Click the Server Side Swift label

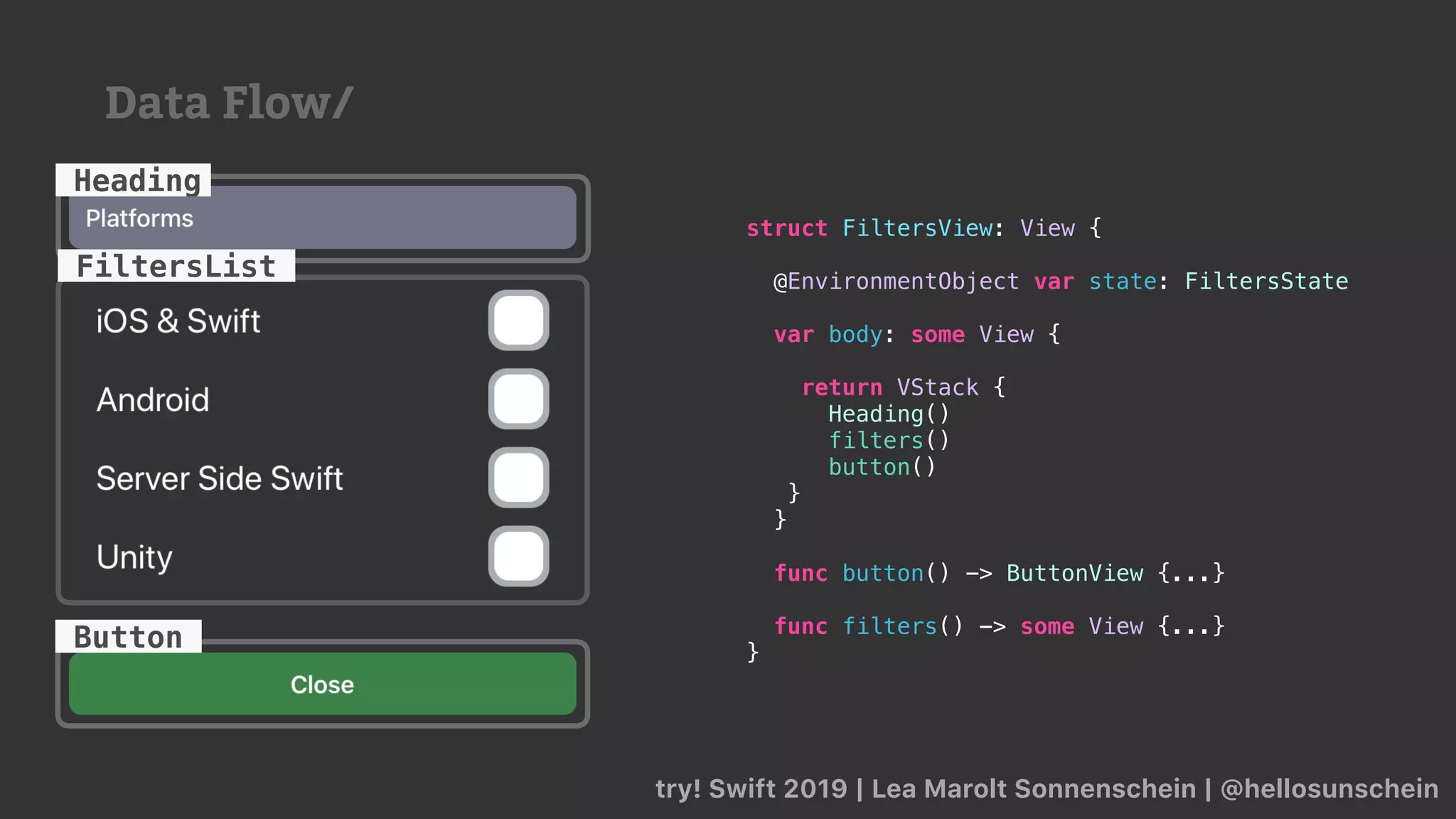[x=220, y=478]
